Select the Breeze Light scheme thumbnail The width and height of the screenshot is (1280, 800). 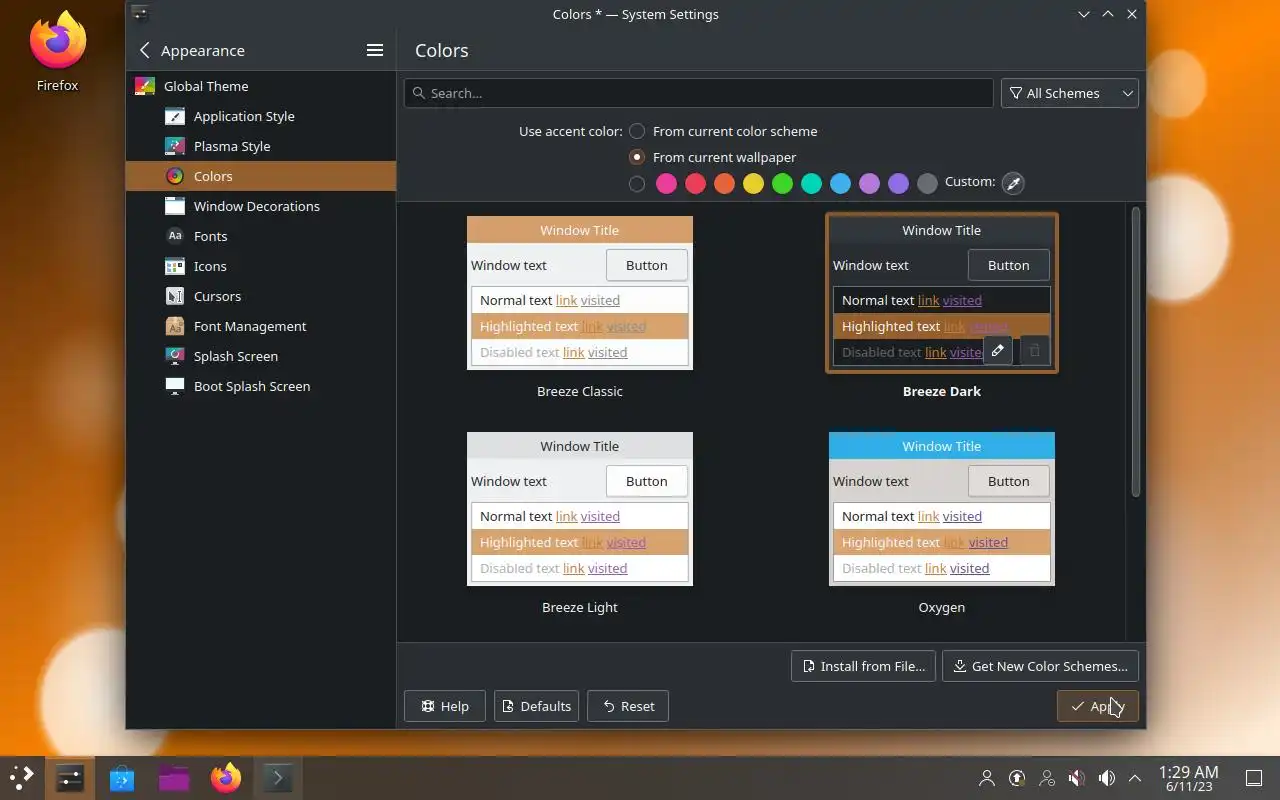[x=580, y=509]
